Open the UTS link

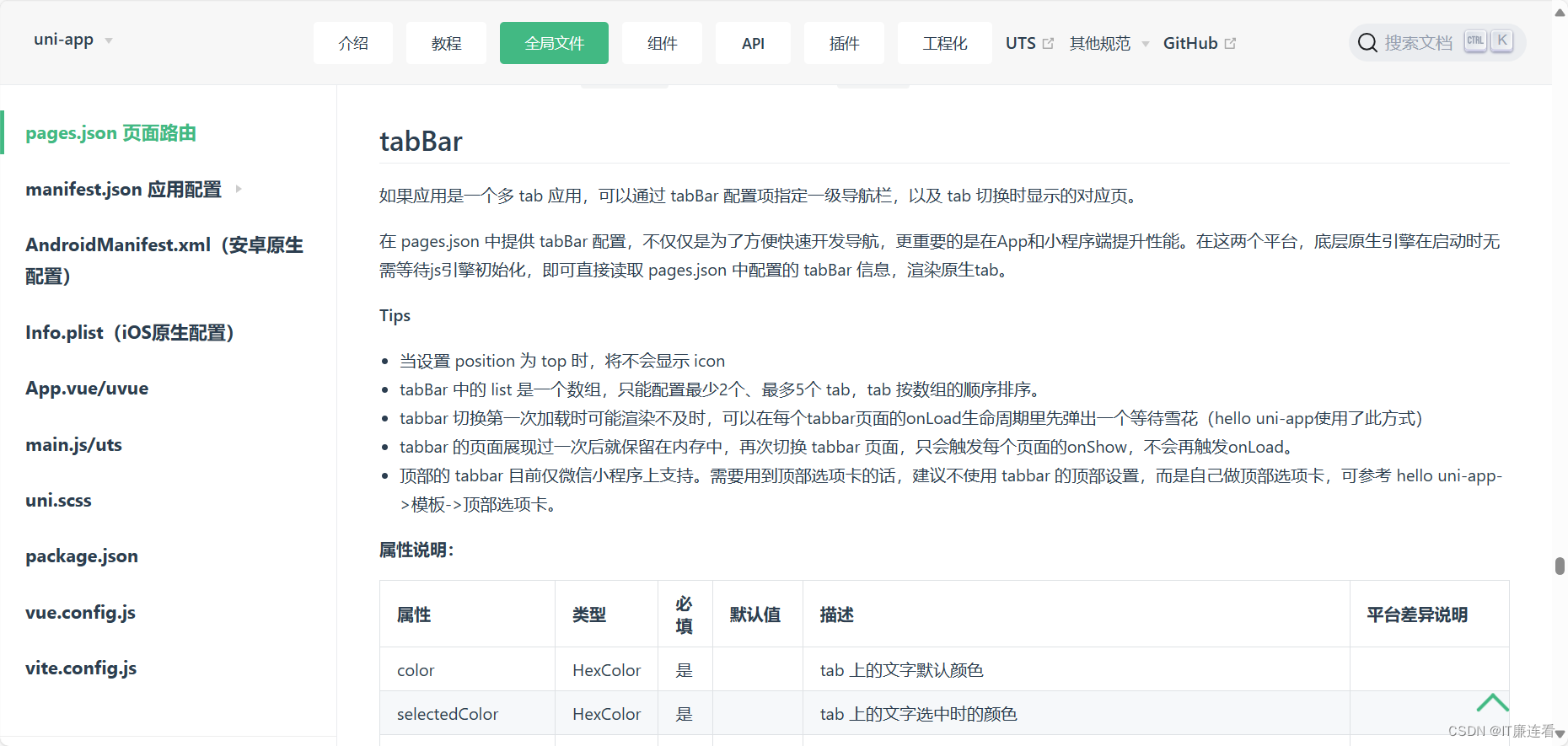pos(1021,43)
